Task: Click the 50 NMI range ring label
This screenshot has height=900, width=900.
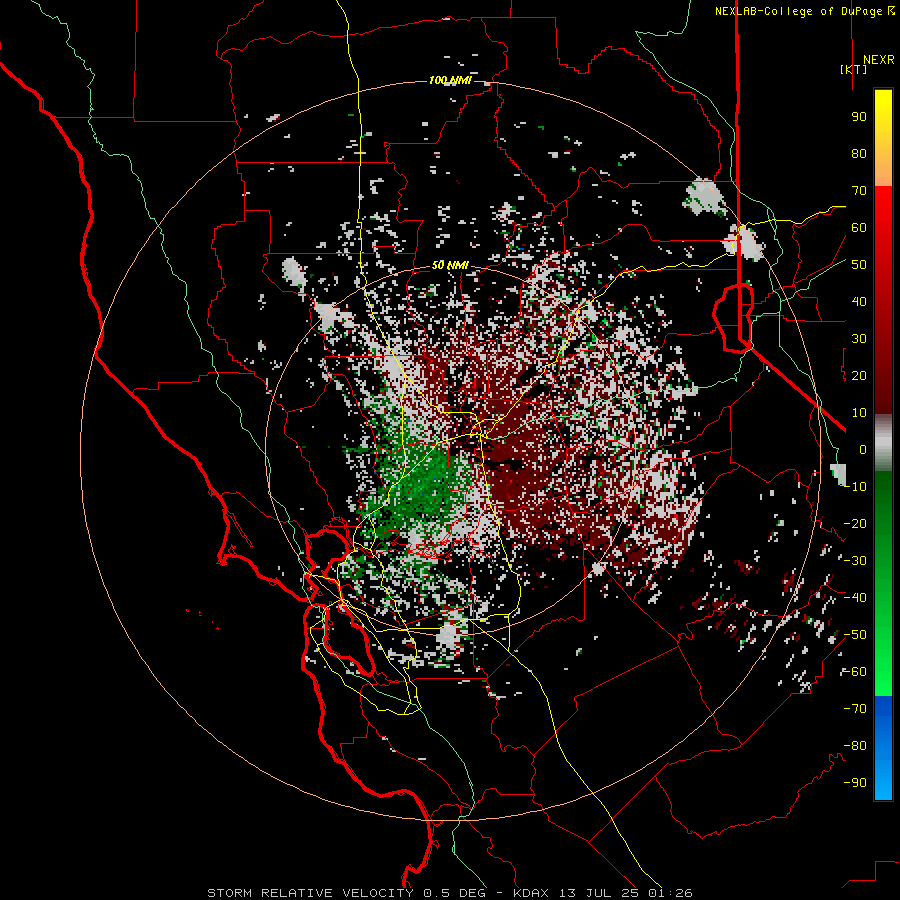Action: [x=450, y=265]
